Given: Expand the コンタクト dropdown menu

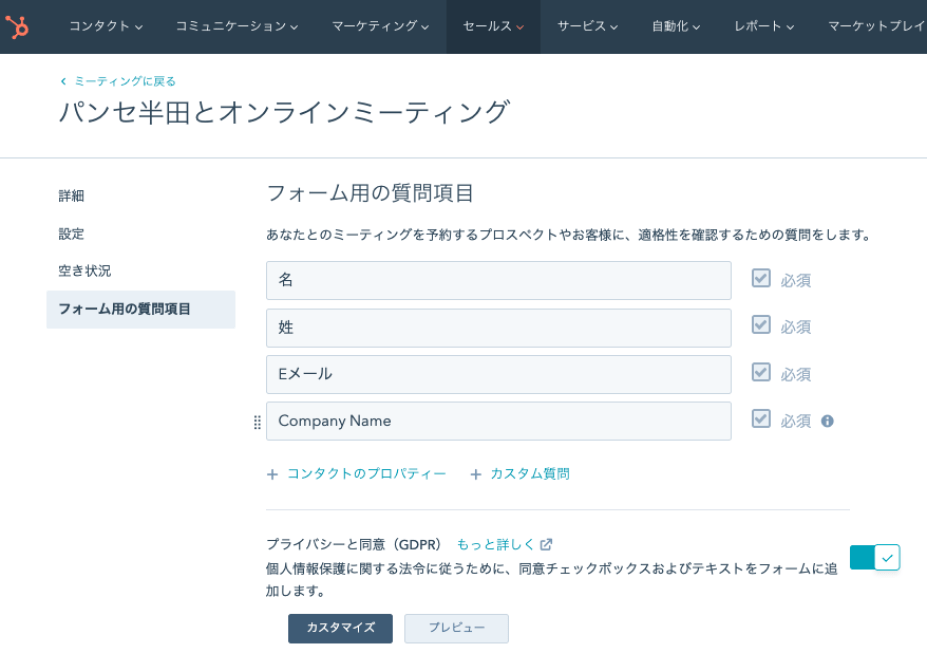Looking at the screenshot, I should [x=105, y=27].
